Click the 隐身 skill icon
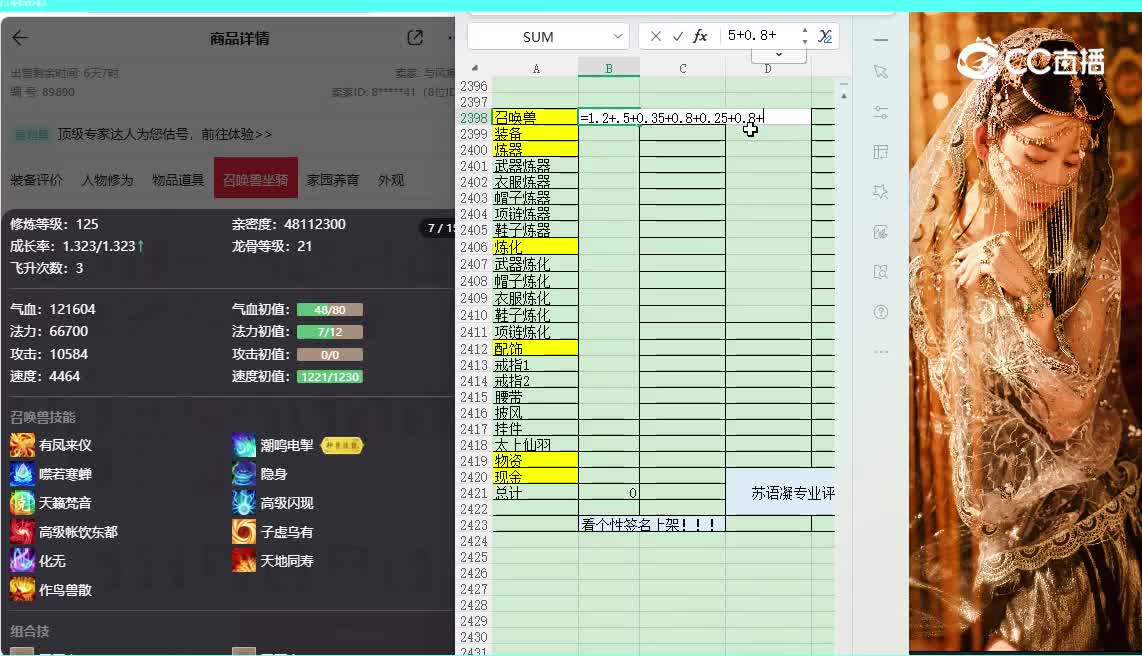Image resolution: width=1142 pixels, height=656 pixels. coord(244,474)
